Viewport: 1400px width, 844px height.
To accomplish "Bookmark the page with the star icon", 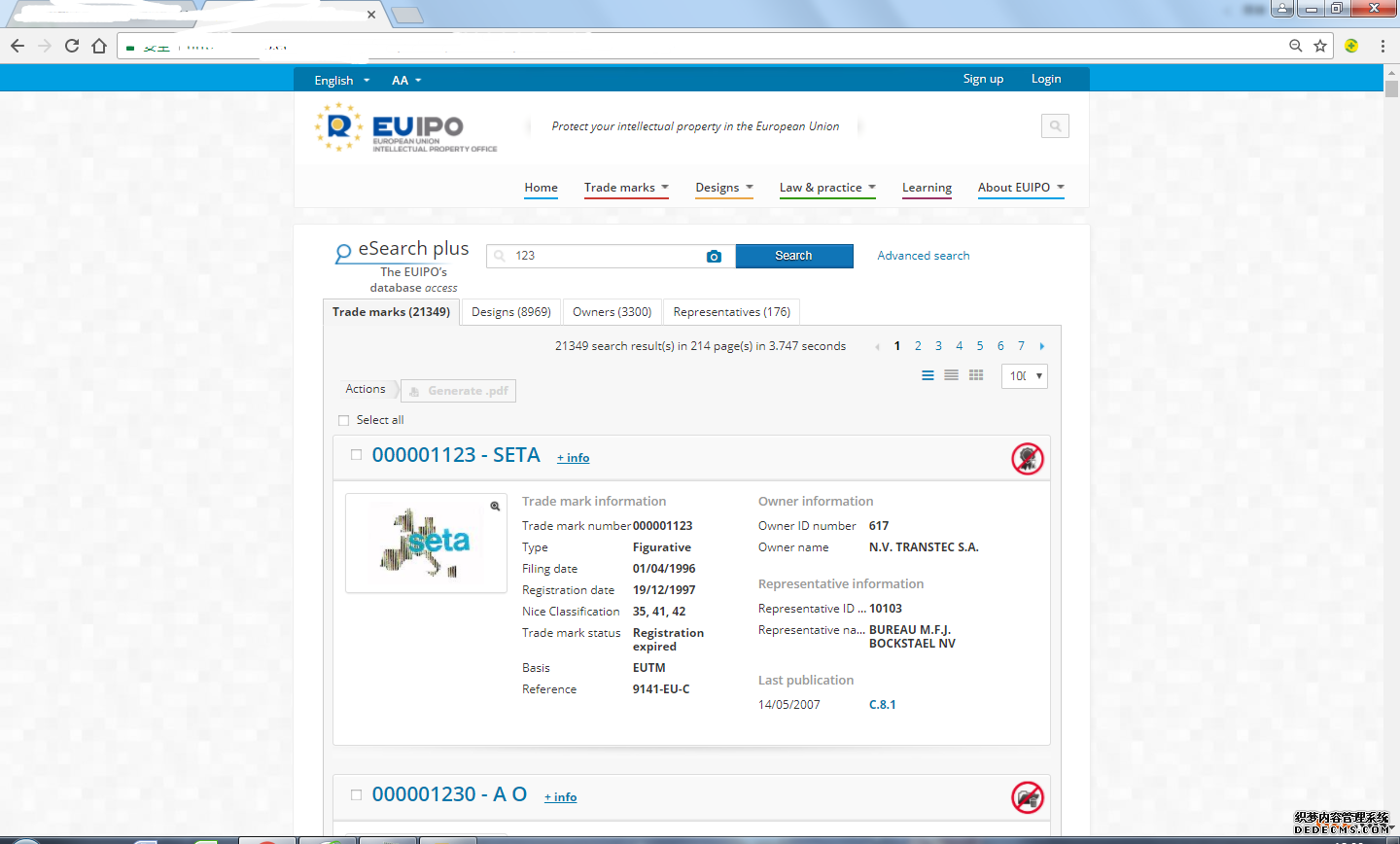I will tap(1320, 46).
